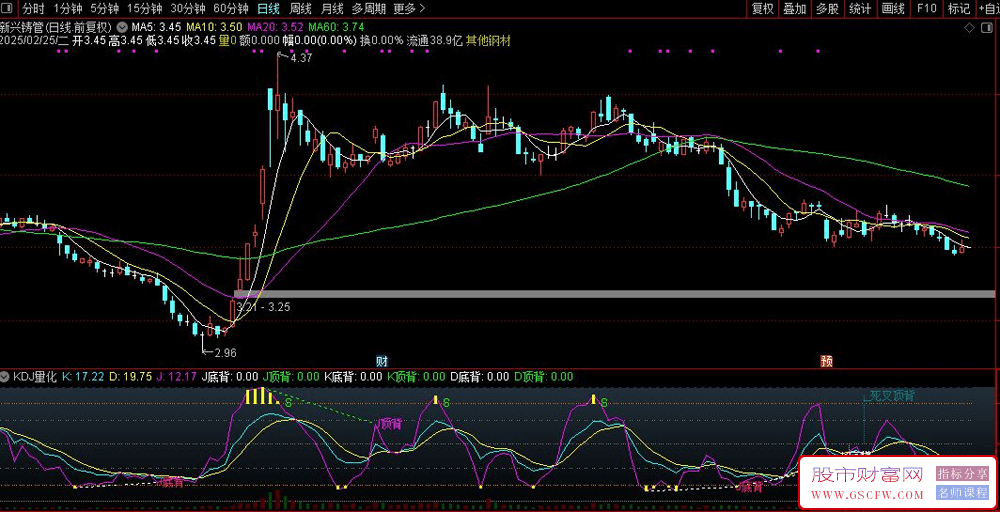The image size is (1000, 512).
Task: Click the gray 3.21-3.25 gap level bar
Action: 600,294
